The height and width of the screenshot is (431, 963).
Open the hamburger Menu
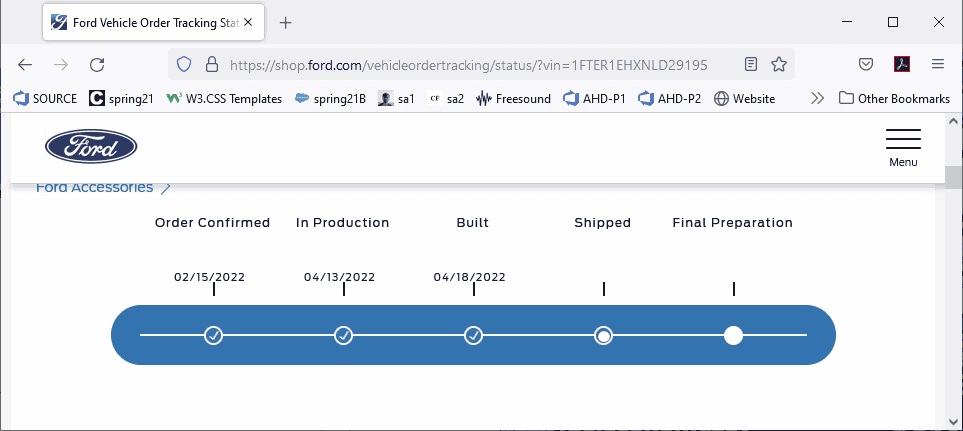[903, 148]
